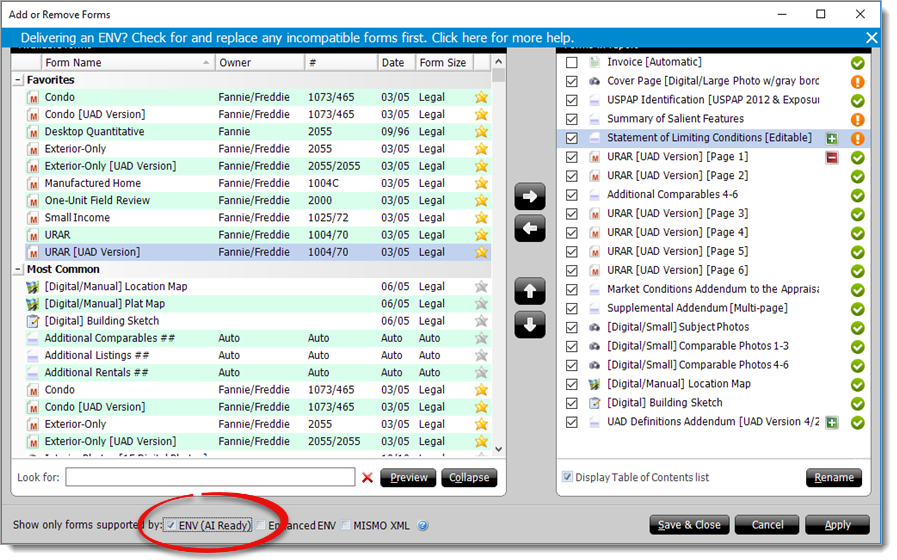Image resolution: width=897 pixels, height=560 pixels.
Task: Click Save & Close
Action: click(x=689, y=525)
